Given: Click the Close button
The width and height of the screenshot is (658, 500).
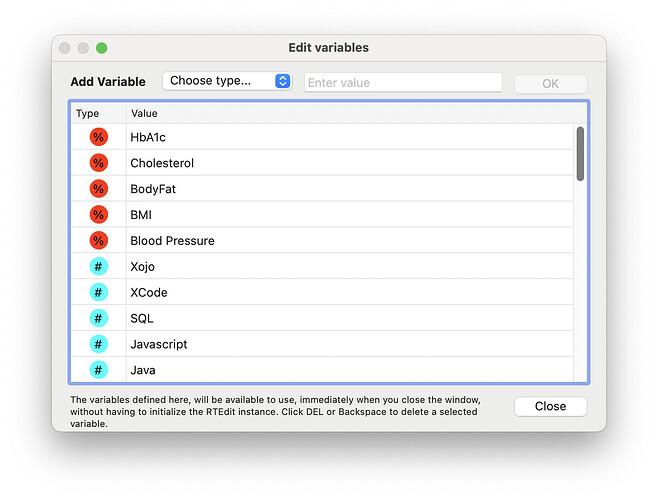Looking at the screenshot, I should (551, 406).
